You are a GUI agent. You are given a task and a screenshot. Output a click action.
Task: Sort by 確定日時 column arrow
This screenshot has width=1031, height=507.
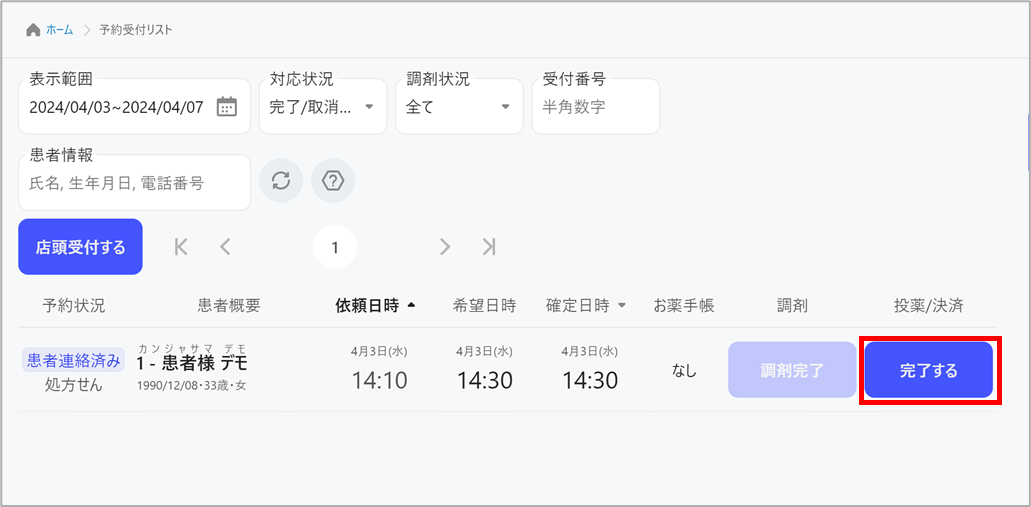click(622, 306)
